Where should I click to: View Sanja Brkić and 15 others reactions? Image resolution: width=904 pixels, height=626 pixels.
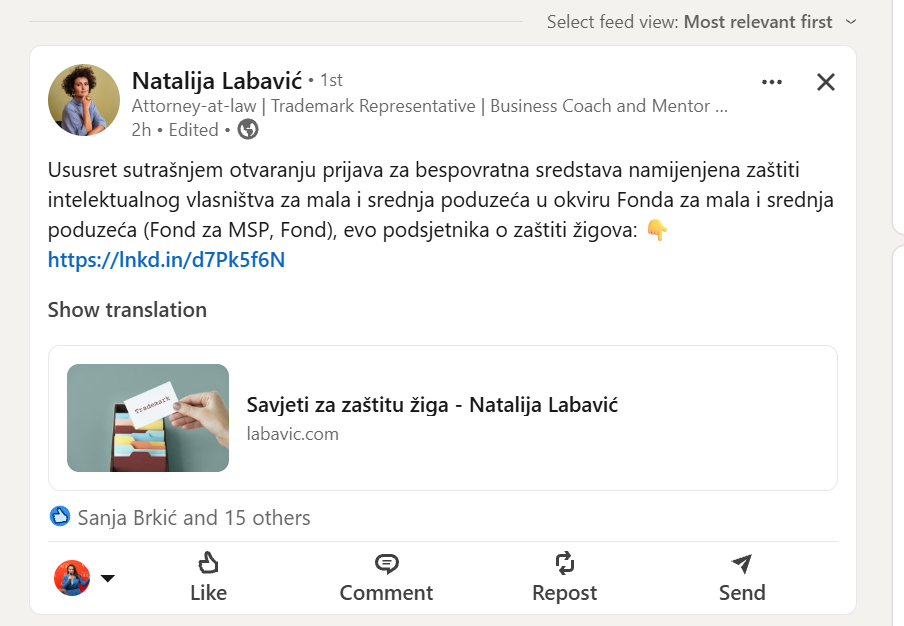[x=194, y=518]
